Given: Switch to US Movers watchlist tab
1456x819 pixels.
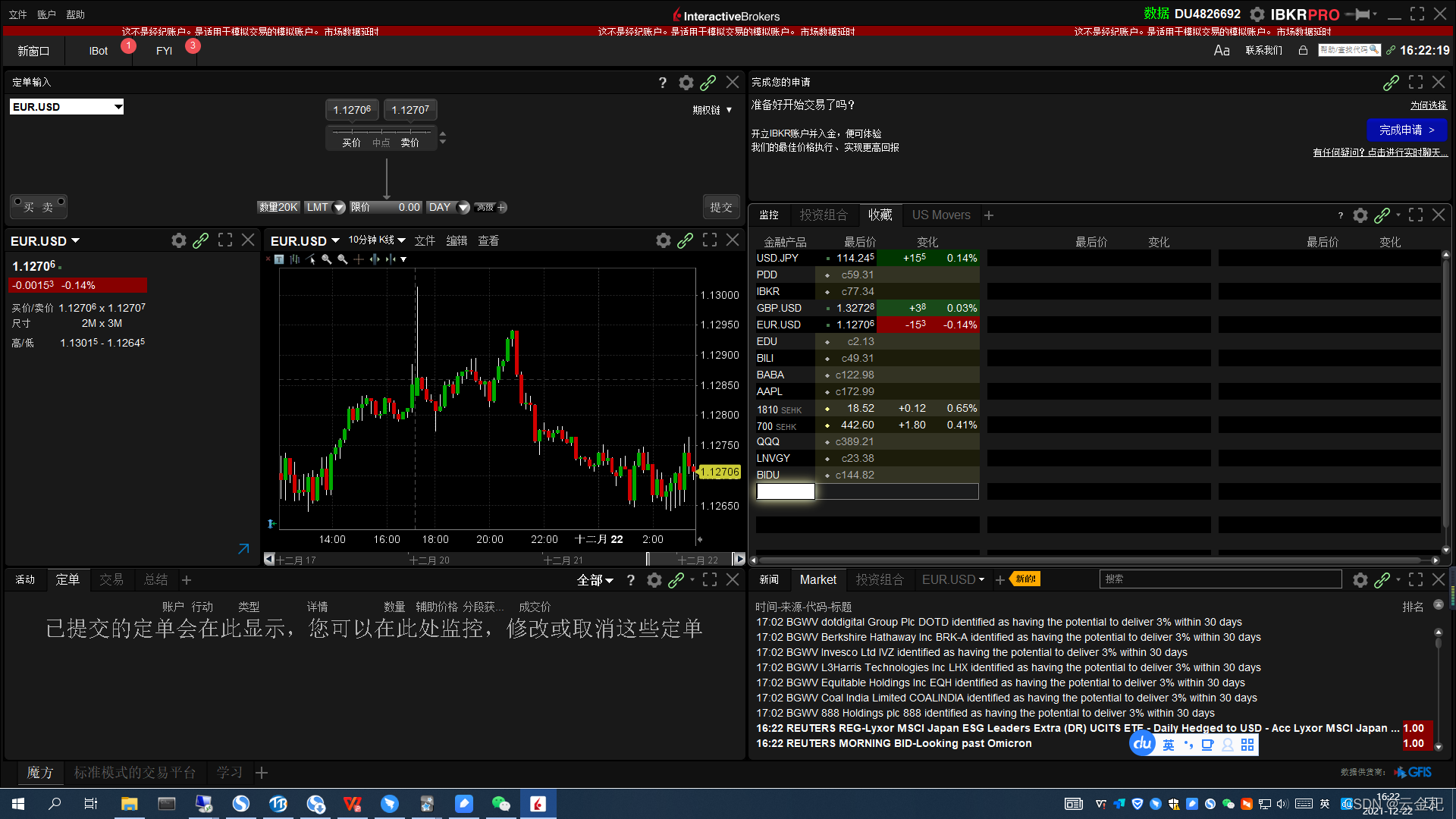Looking at the screenshot, I should pos(941,215).
